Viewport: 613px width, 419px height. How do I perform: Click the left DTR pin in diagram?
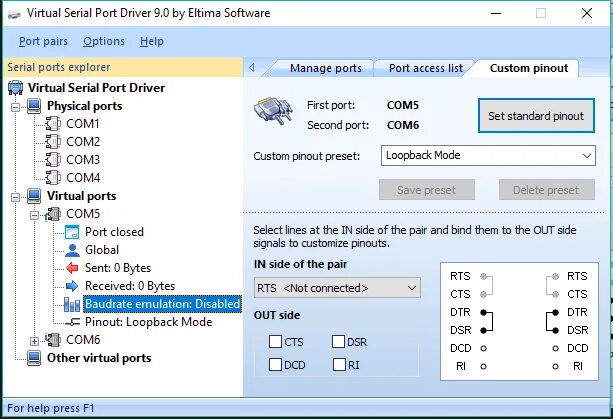tap(484, 312)
